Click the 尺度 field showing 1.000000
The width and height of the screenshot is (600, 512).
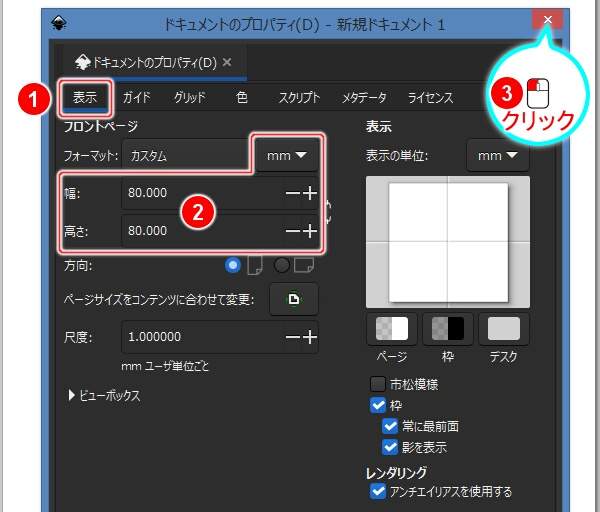coord(203,337)
